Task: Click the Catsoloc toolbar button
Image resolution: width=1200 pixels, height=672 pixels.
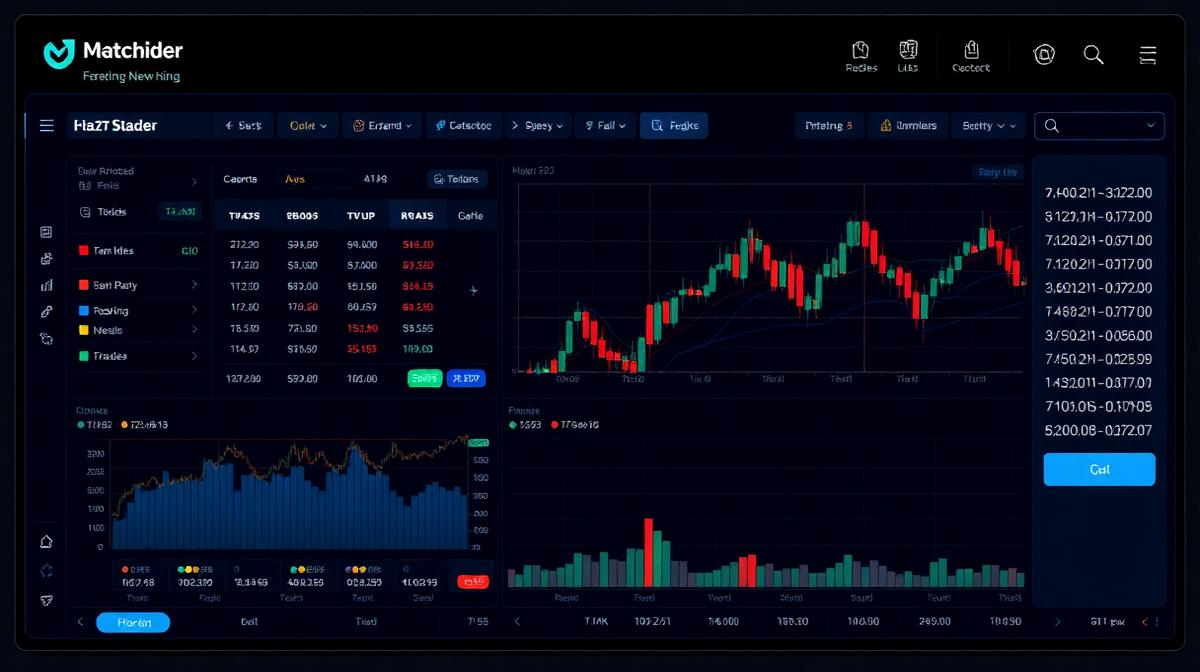Action: (462, 126)
